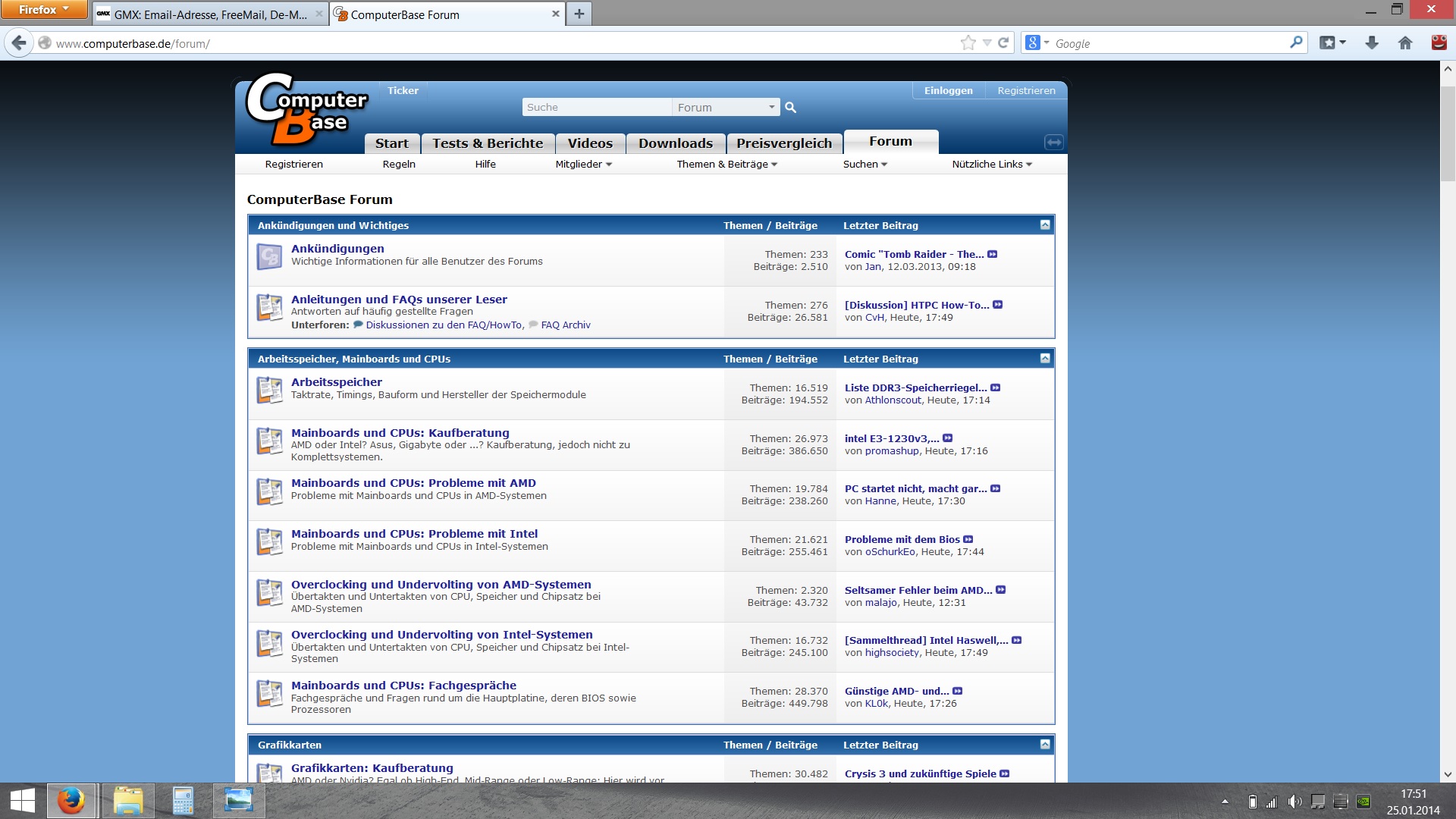Go to last post of Liste DDR3-Speicherriegel
This screenshot has height=819, width=1456.
coord(995,388)
